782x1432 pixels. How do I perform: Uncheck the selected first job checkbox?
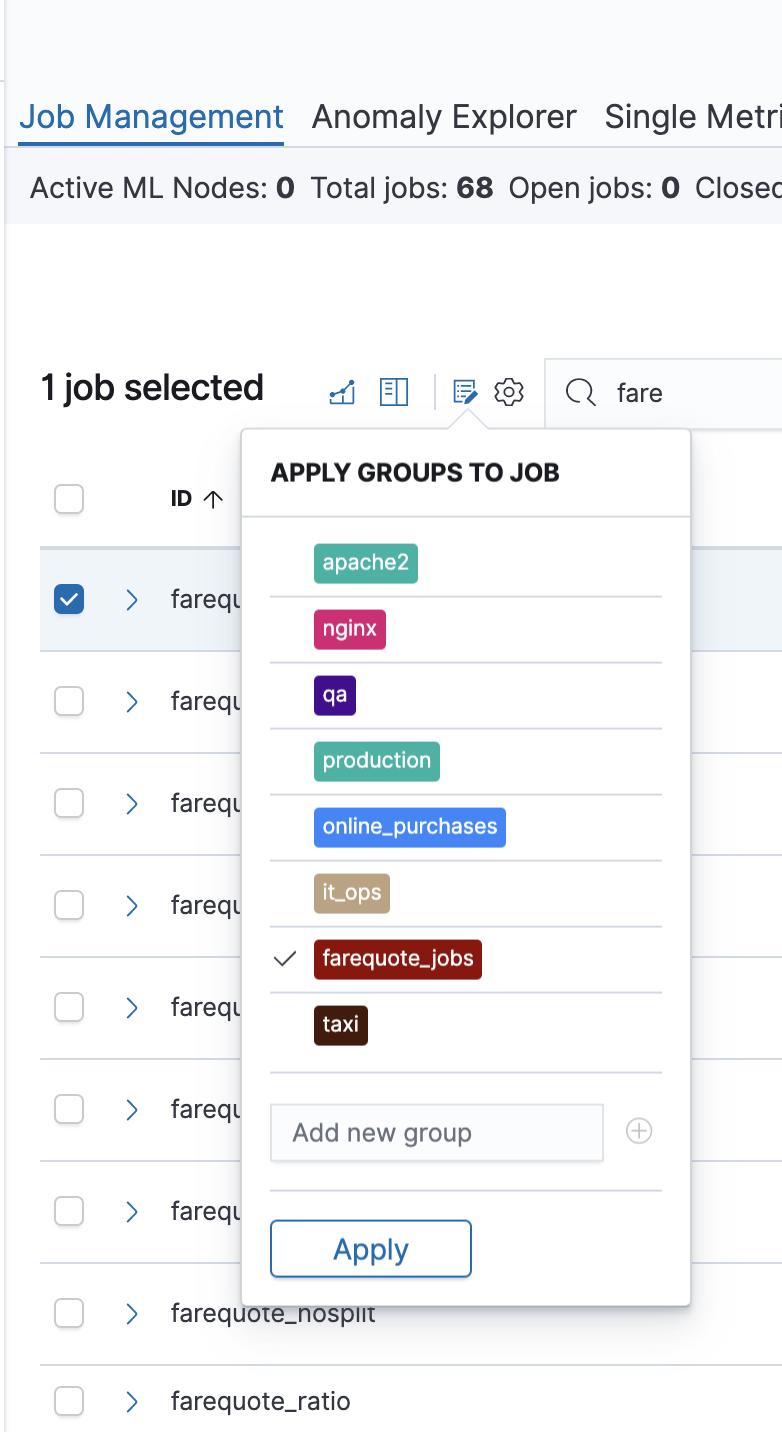tap(69, 600)
